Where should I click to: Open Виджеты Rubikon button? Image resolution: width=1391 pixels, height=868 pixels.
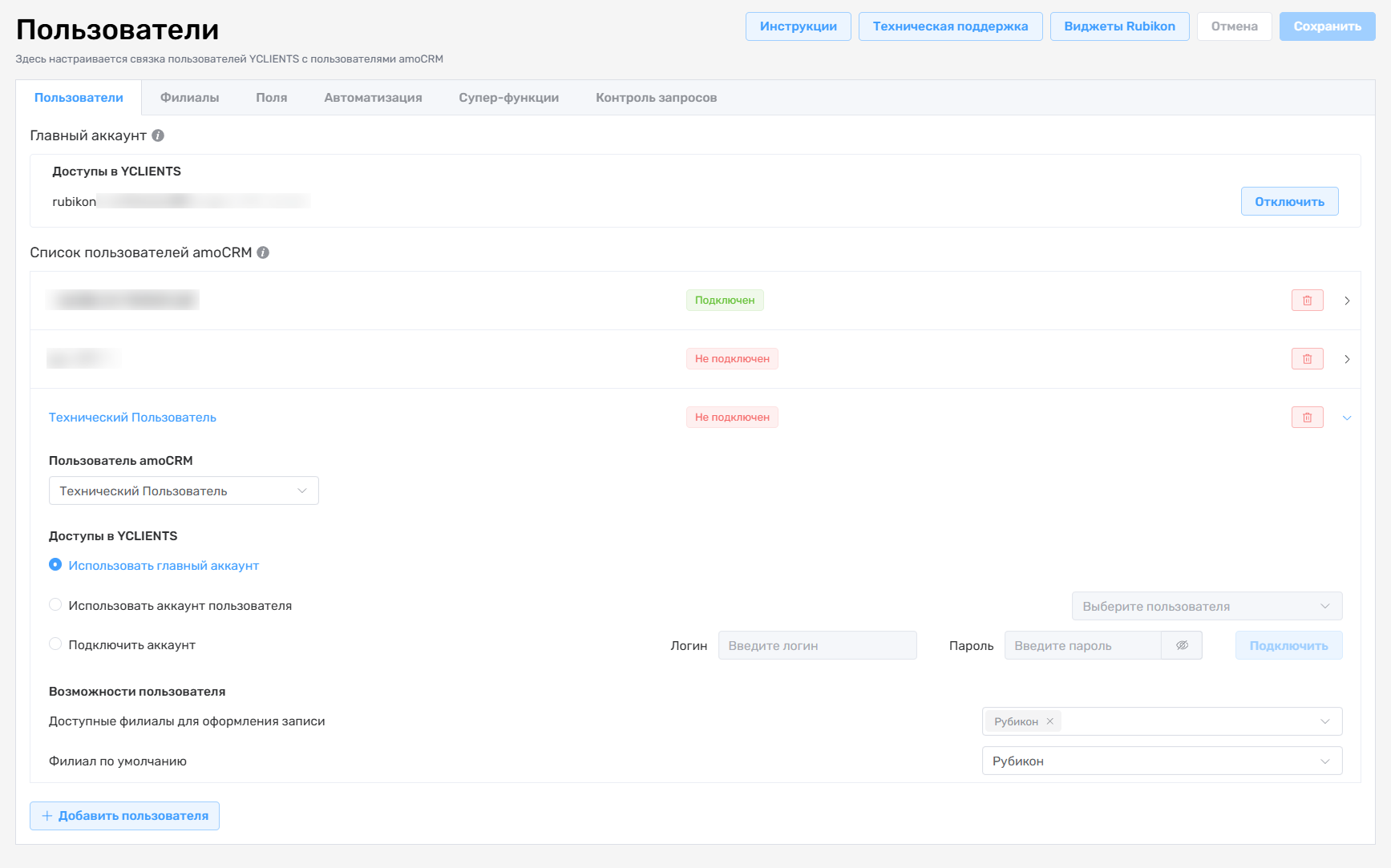click(x=1119, y=26)
